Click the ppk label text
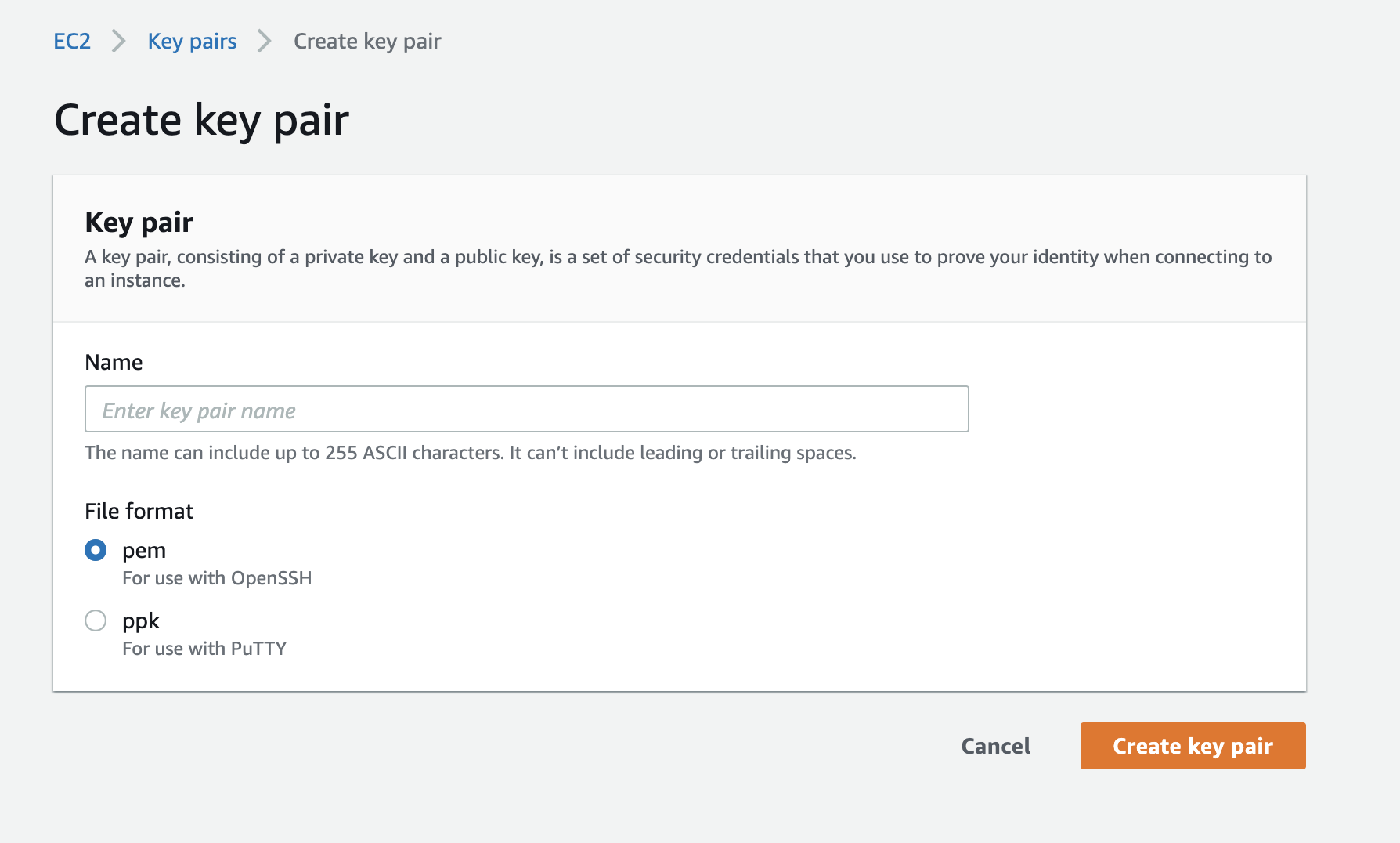Screen dimensions: 1400x843 pos(140,620)
